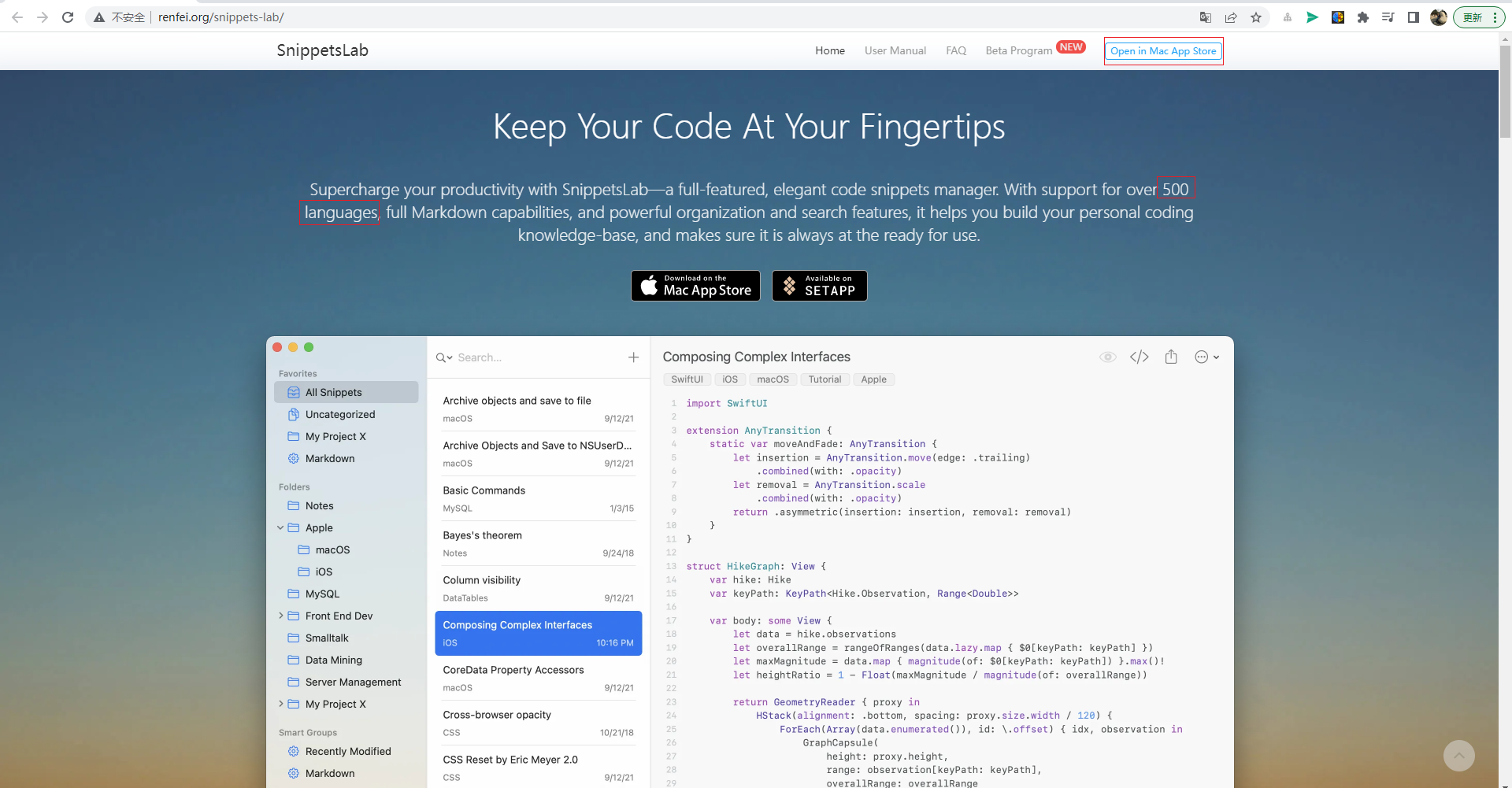
Task: Open the search options magnifier dropdown
Action: [444, 357]
